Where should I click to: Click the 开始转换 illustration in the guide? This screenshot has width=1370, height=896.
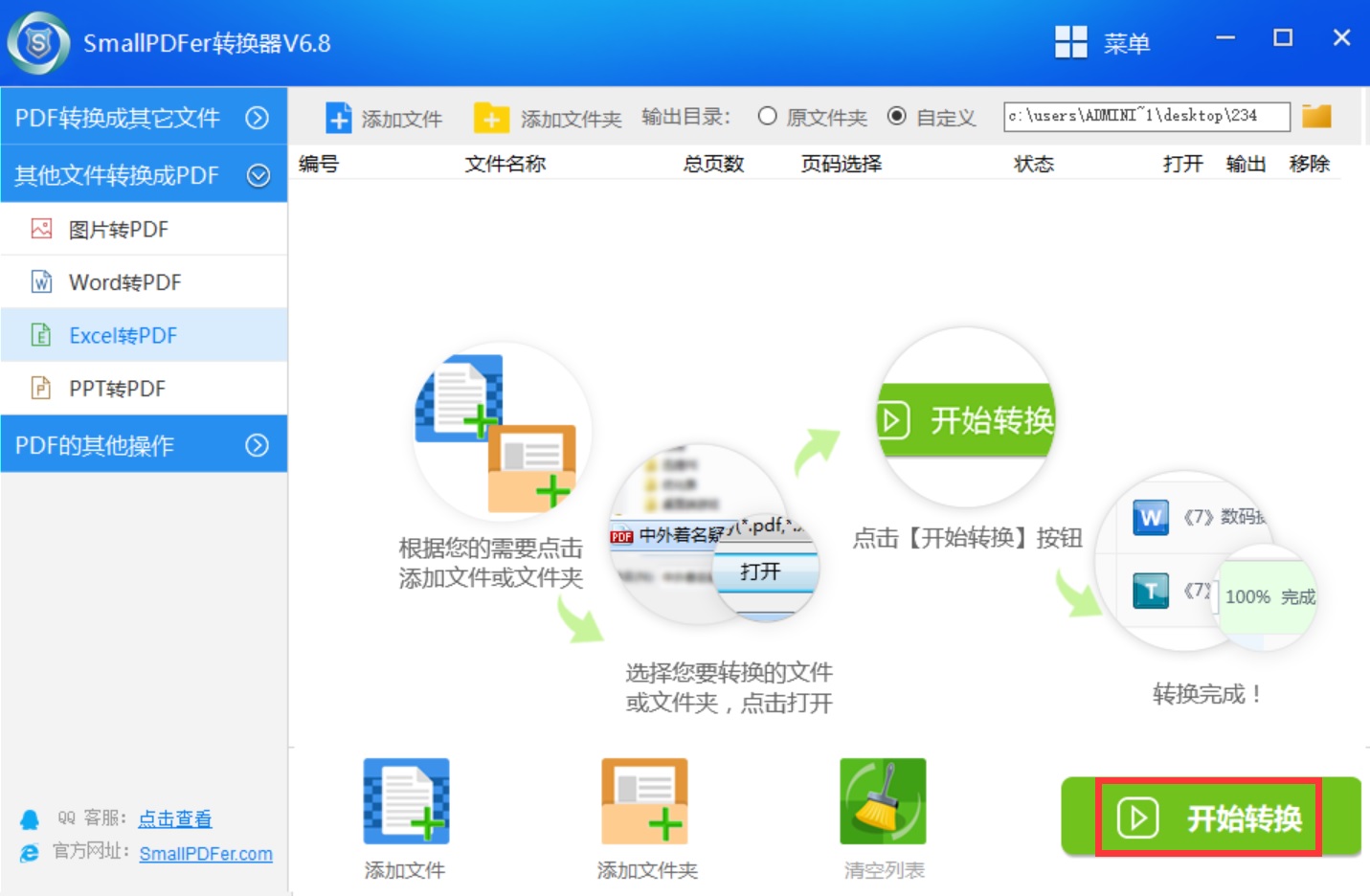coord(965,418)
